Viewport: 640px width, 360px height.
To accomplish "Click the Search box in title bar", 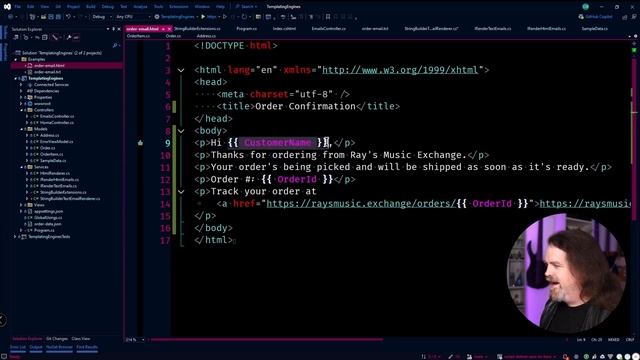I will [x=247, y=7].
